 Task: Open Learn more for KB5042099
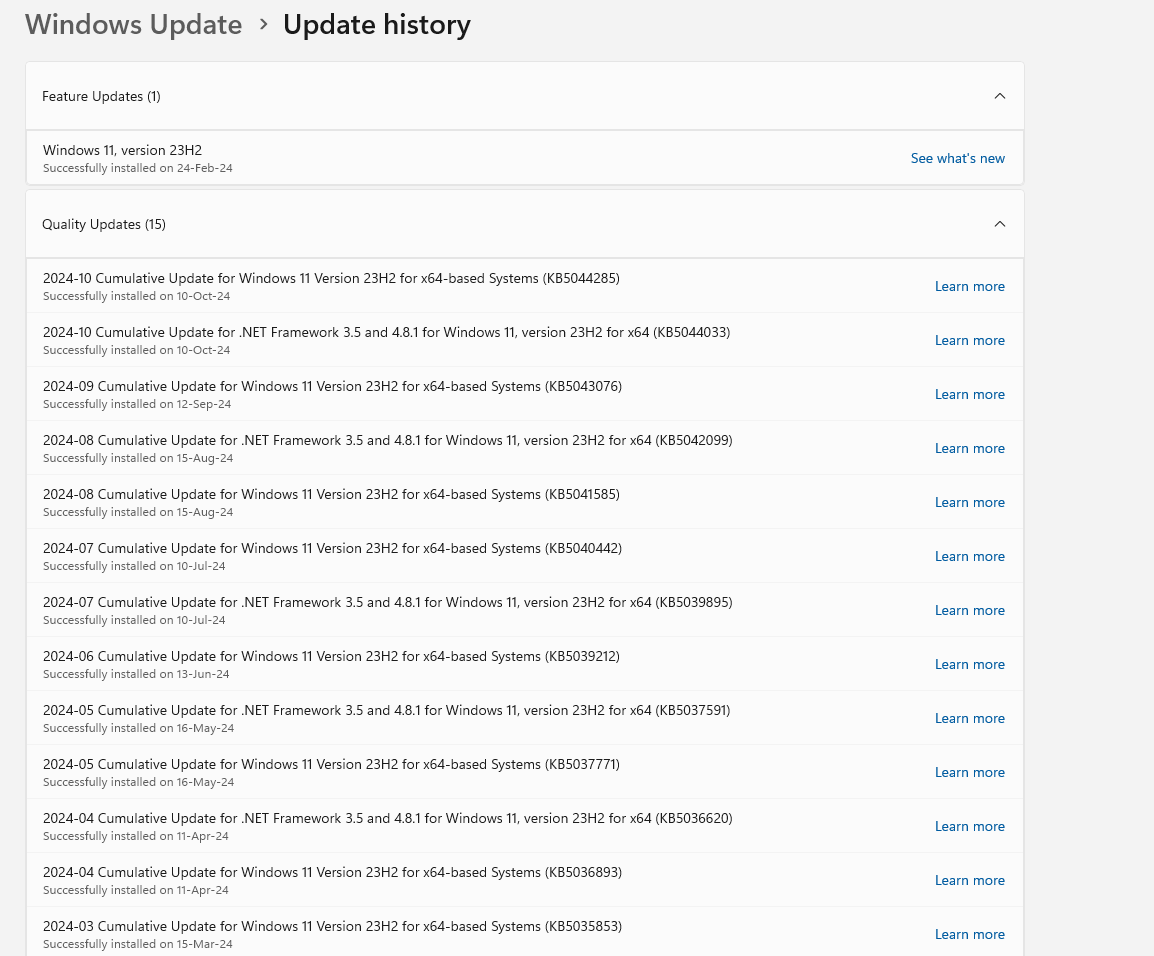click(x=969, y=448)
